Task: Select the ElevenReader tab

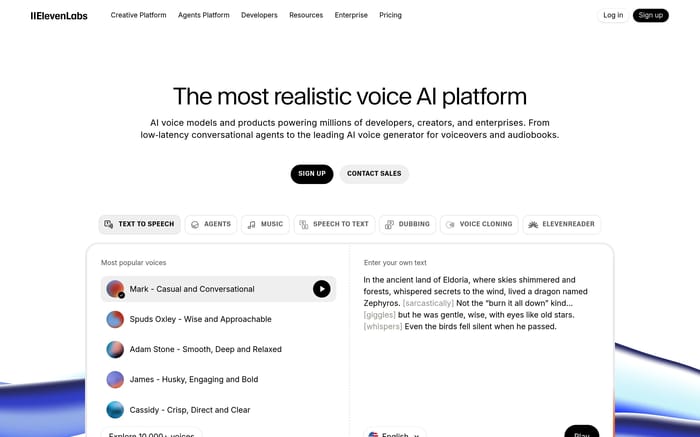Action: tap(562, 224)
